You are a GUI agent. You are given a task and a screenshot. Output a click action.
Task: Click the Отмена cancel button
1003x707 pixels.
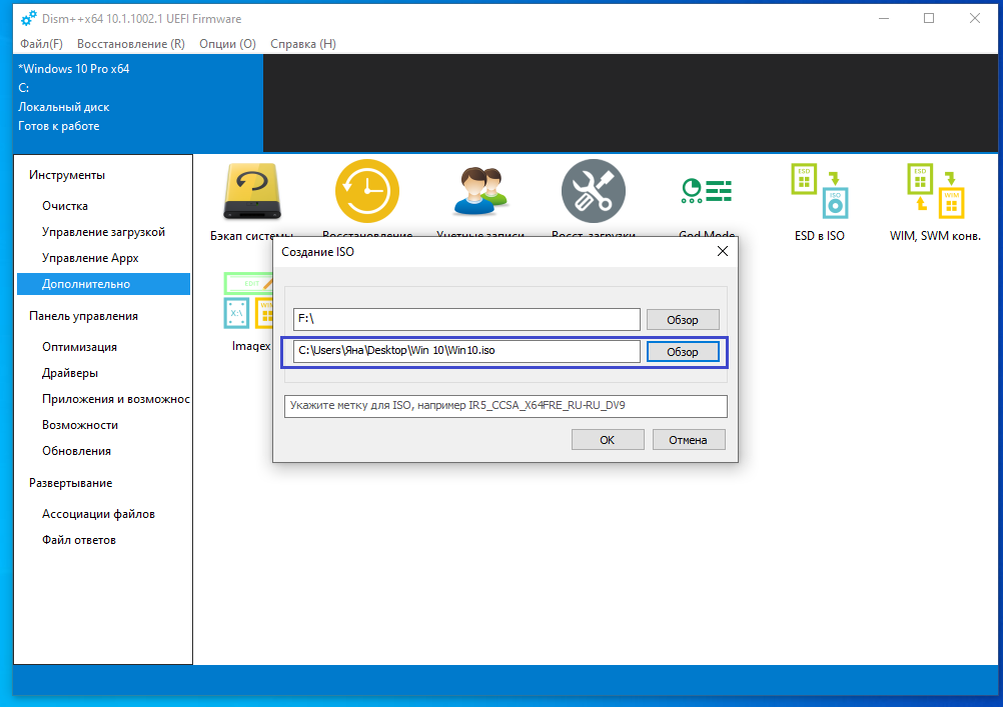[x=688, y=440]
